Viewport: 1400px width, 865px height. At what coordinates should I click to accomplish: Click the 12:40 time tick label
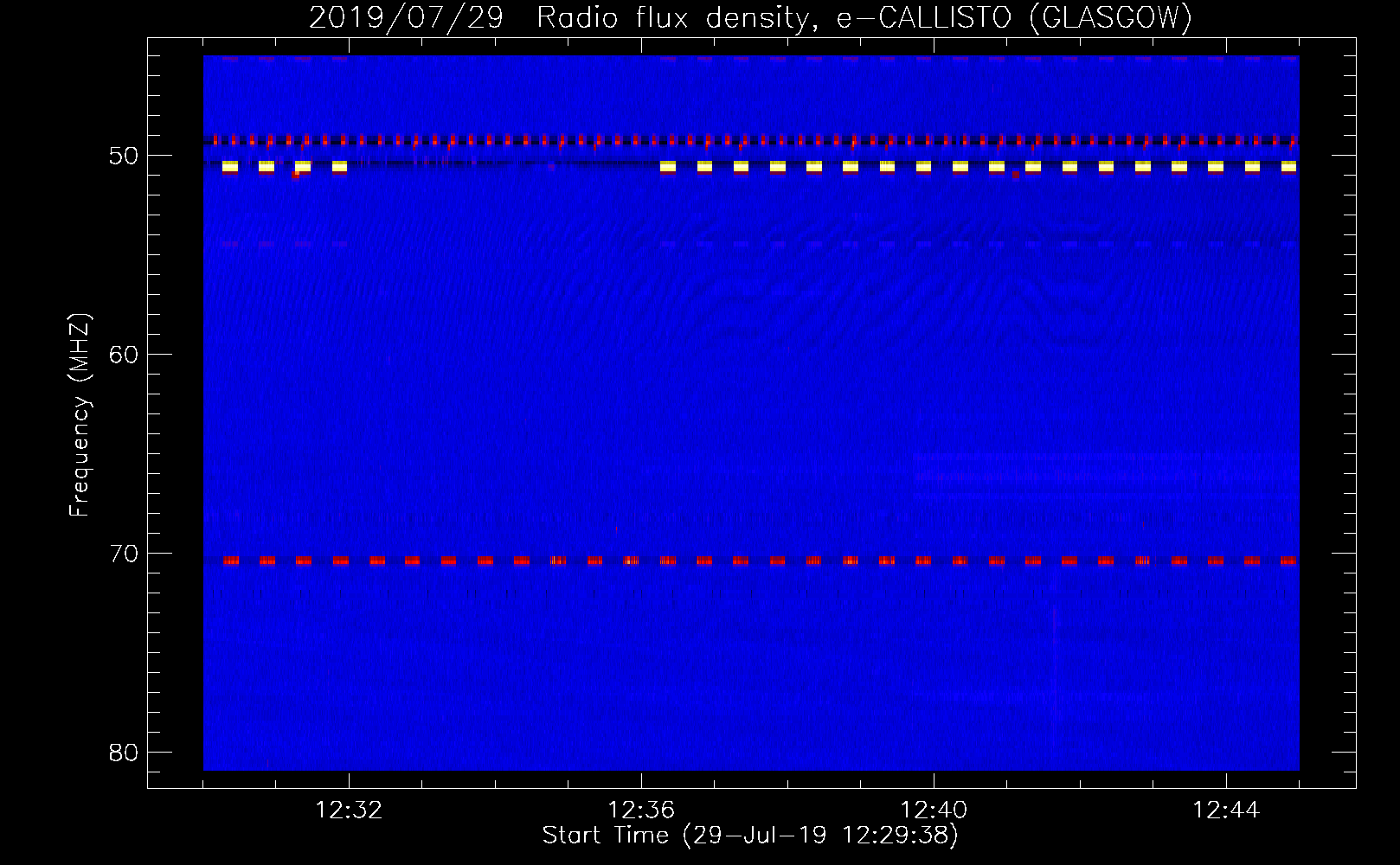point(934,811)
